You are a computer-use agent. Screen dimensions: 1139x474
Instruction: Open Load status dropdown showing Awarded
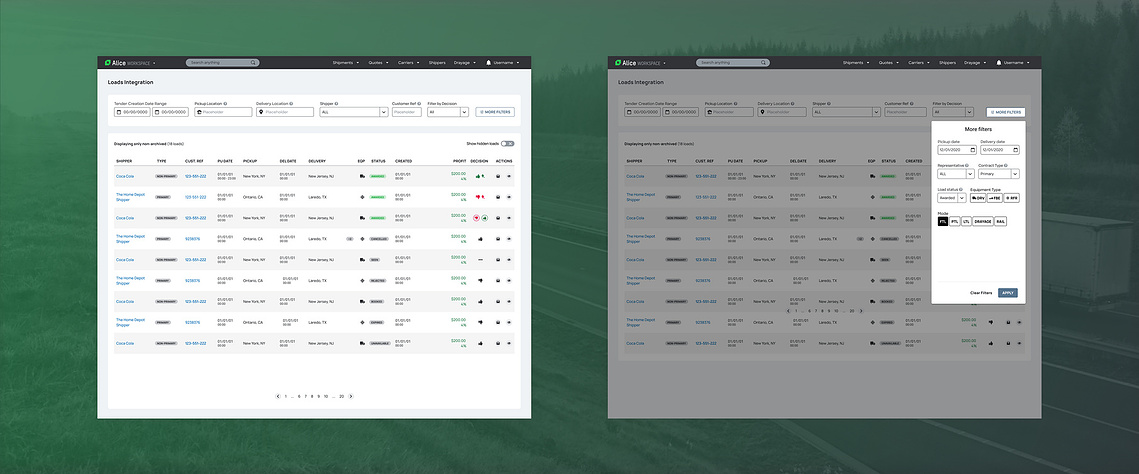[x=952, y=197]
